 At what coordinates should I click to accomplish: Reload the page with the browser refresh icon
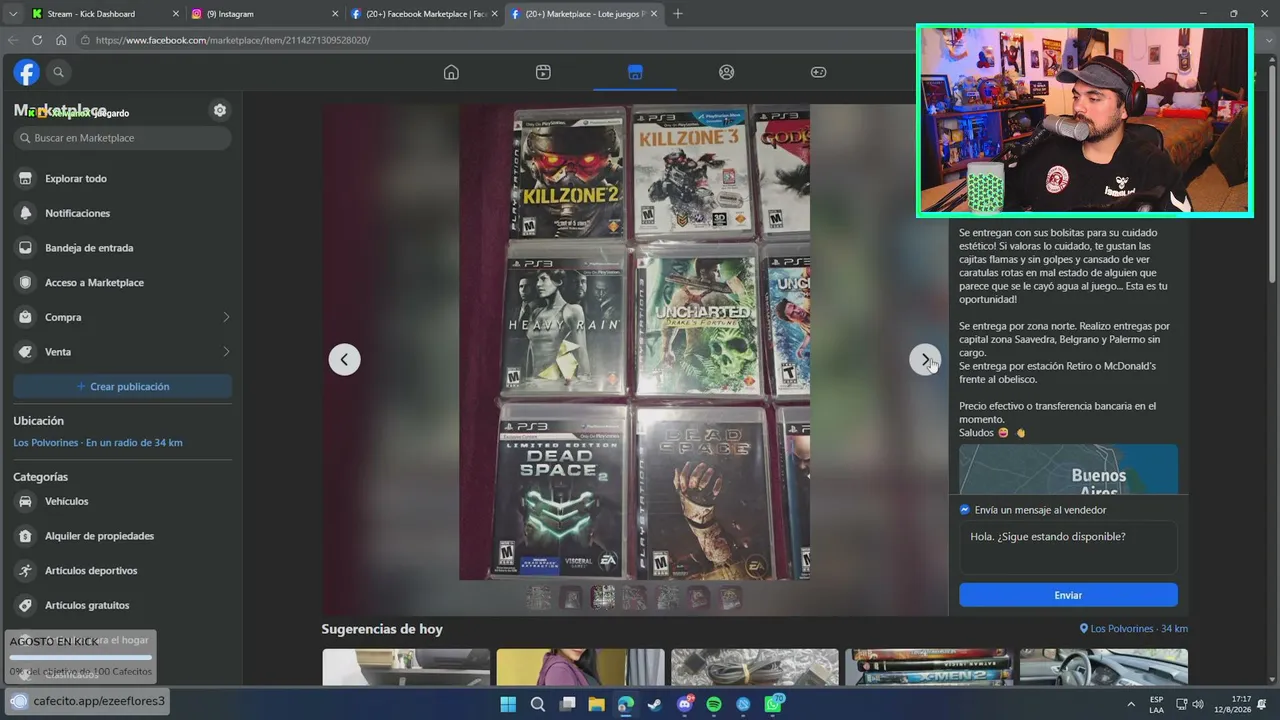point(37,40)
